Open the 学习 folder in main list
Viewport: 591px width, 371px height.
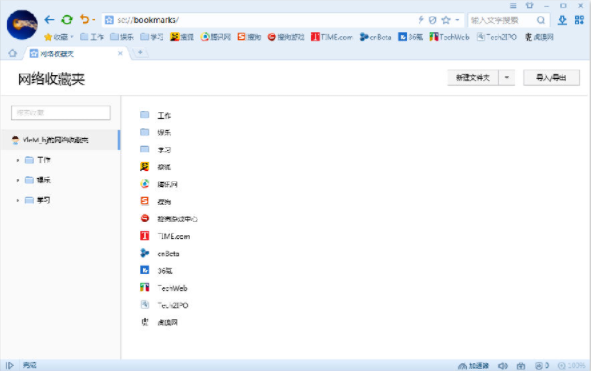point(156,150)
